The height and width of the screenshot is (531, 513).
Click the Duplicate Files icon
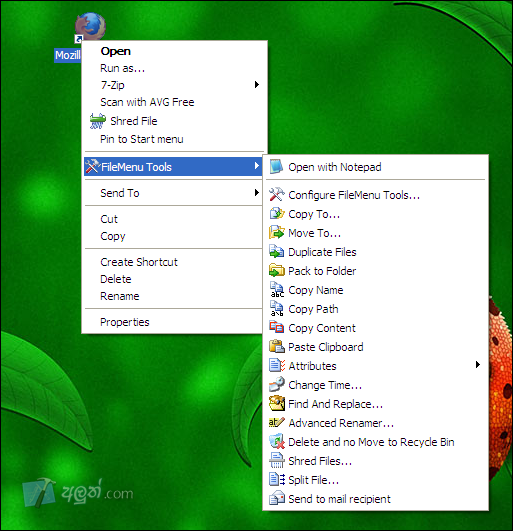tap(277, 252)
